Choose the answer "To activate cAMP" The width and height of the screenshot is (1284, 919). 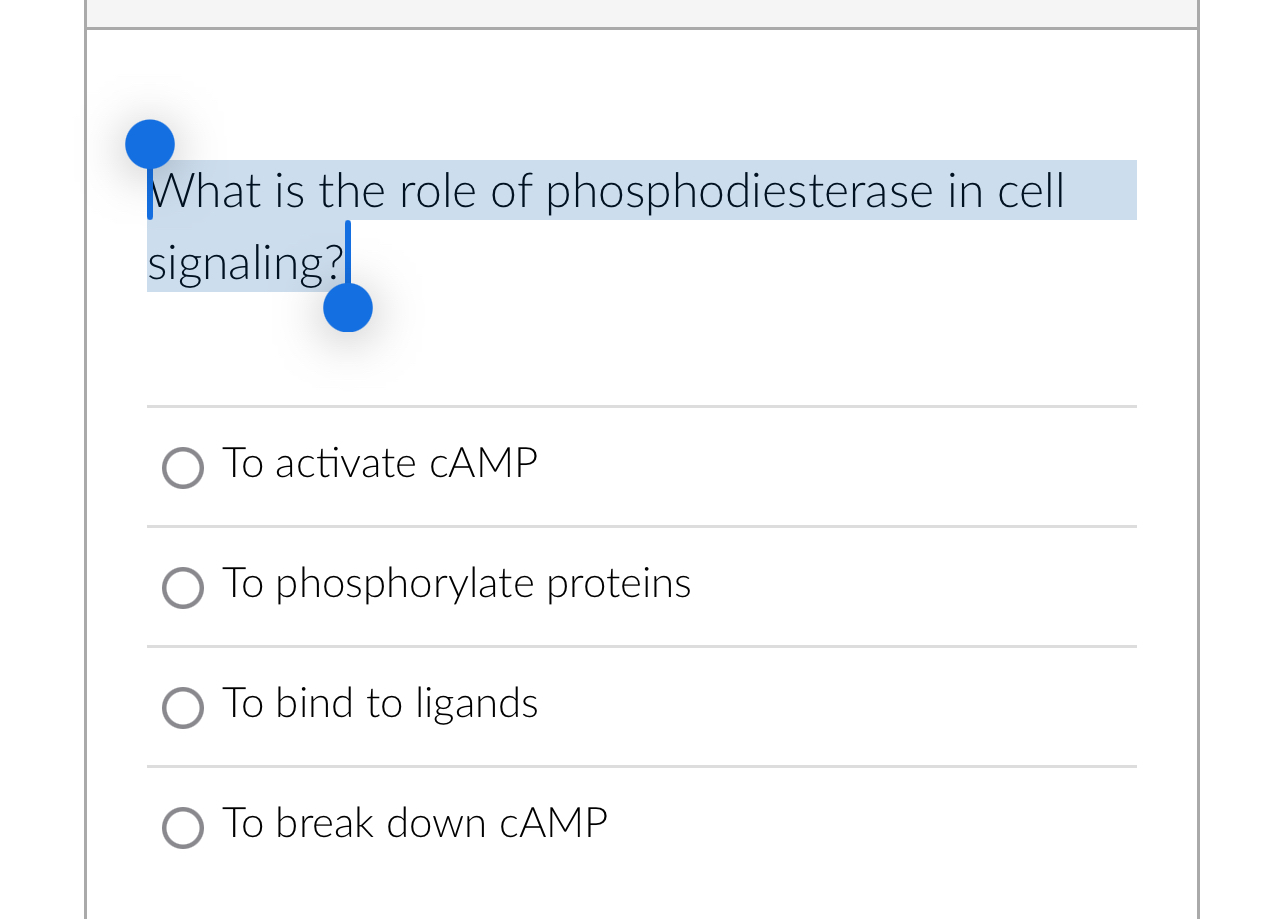(x=379, y=465)
